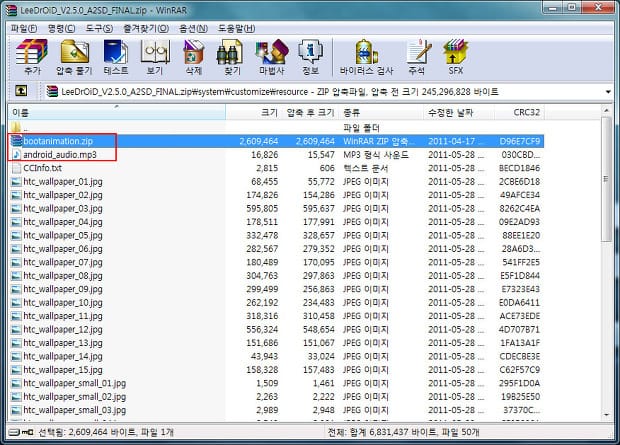This screenshot has width=620, height=445.
Task: Run the Test (테스트) archive tool
Action: 116,56
